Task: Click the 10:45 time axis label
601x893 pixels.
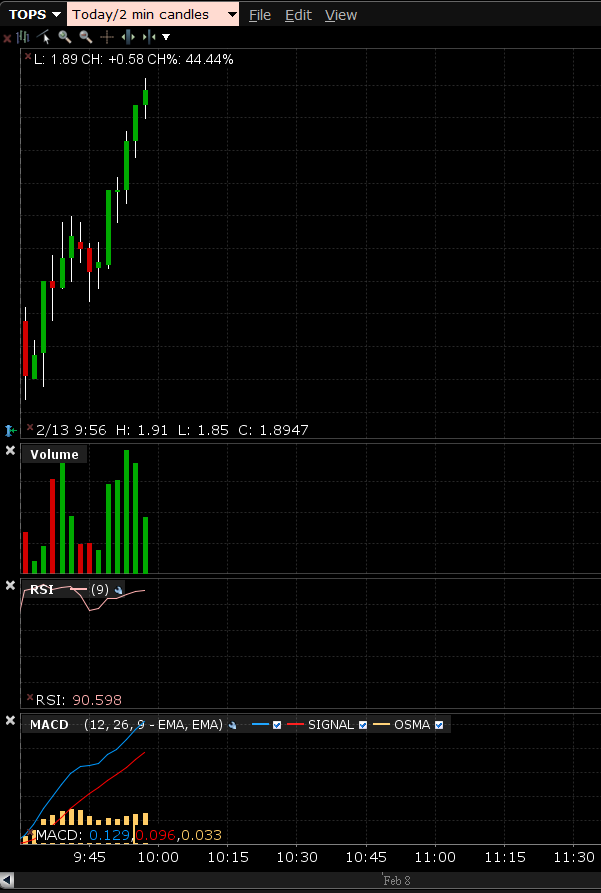Action: (366, 857)
